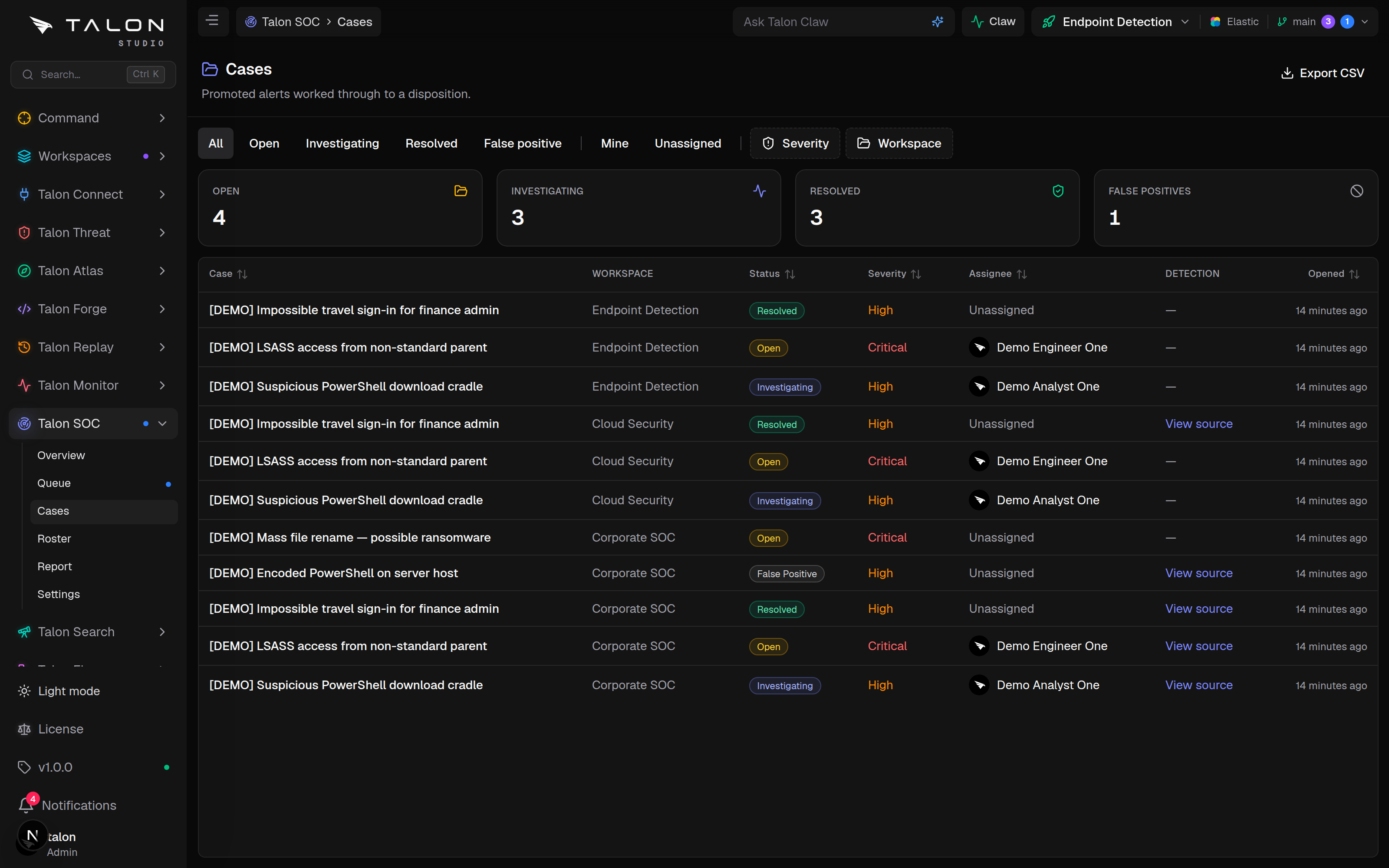Open the Mass file rename ransomware case
The image size is (1389, 868).
click(x=349, y=537)
